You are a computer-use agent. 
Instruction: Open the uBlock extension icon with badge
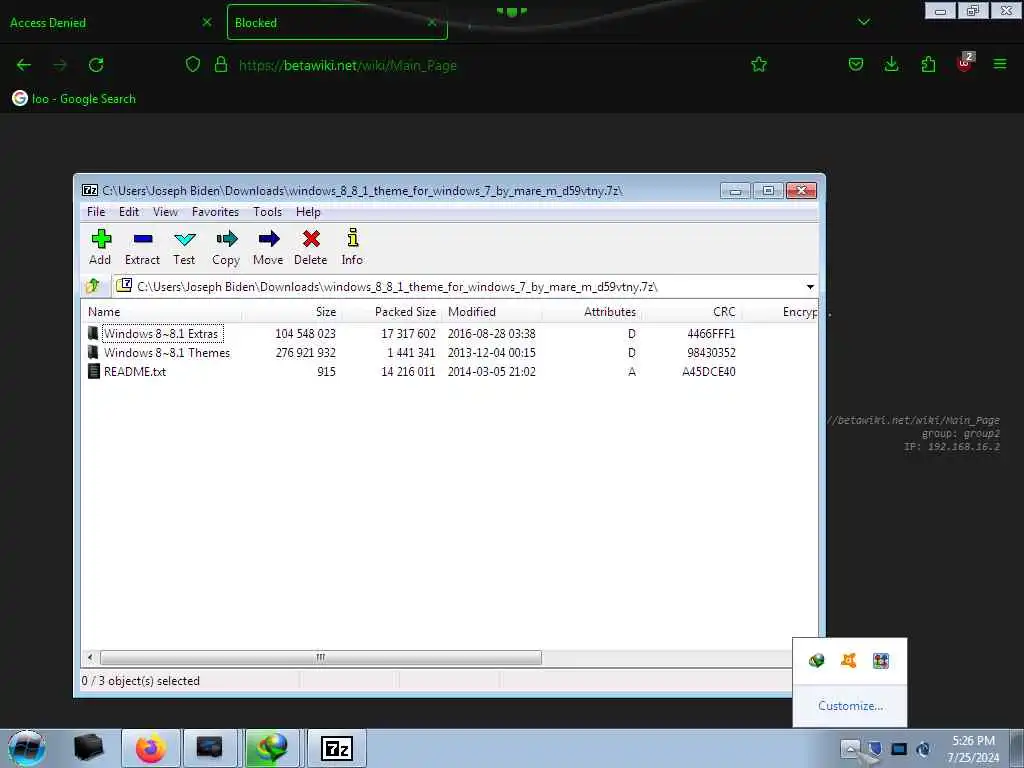pos(965,63)
